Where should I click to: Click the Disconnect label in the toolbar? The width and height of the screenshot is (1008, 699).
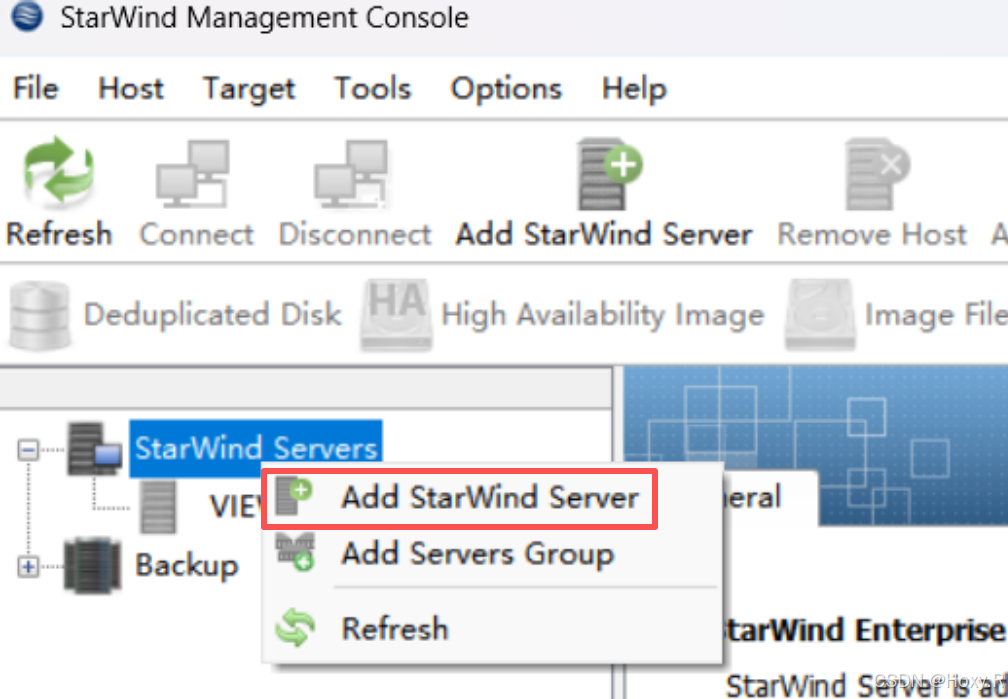(x=355, y=234)
